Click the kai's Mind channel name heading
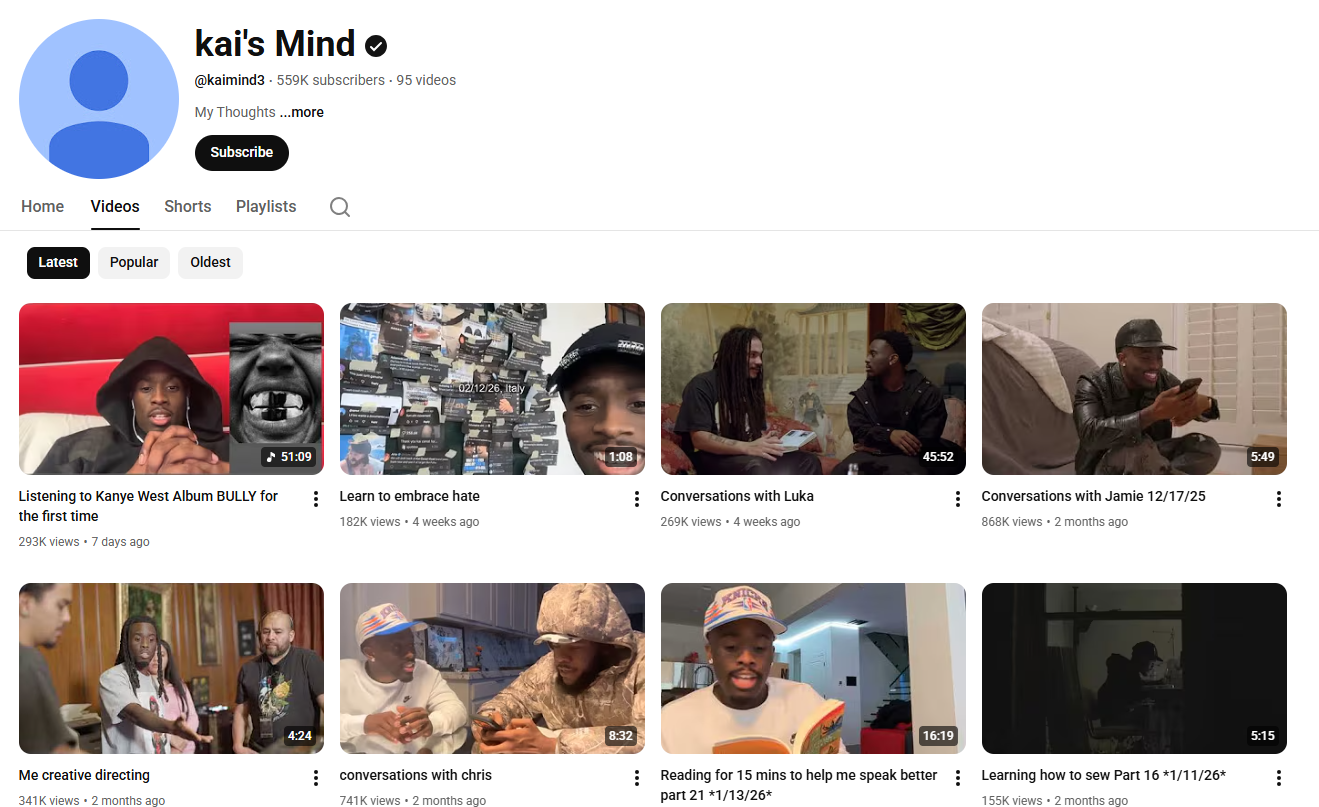This screenshot has width=1319, height=807. pos(275,44)
